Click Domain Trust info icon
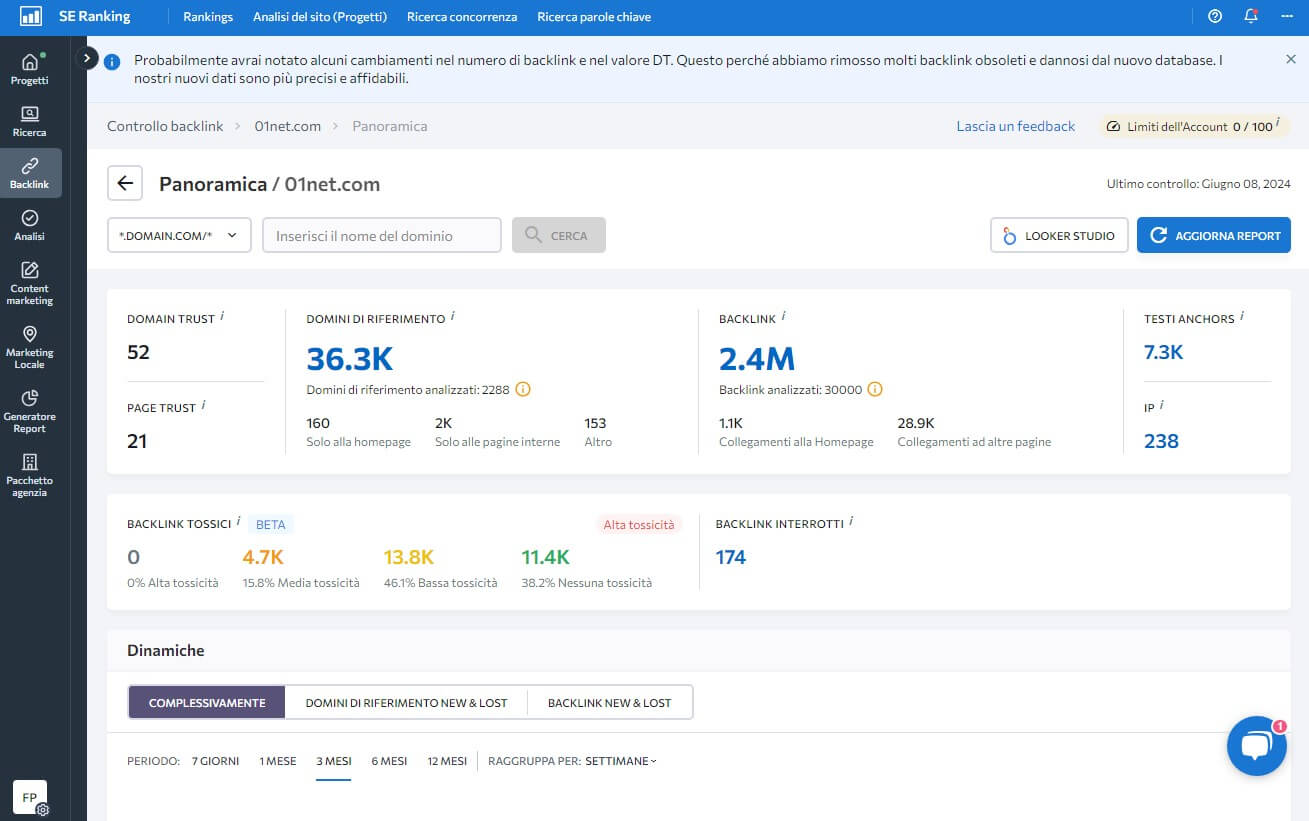 222,316
